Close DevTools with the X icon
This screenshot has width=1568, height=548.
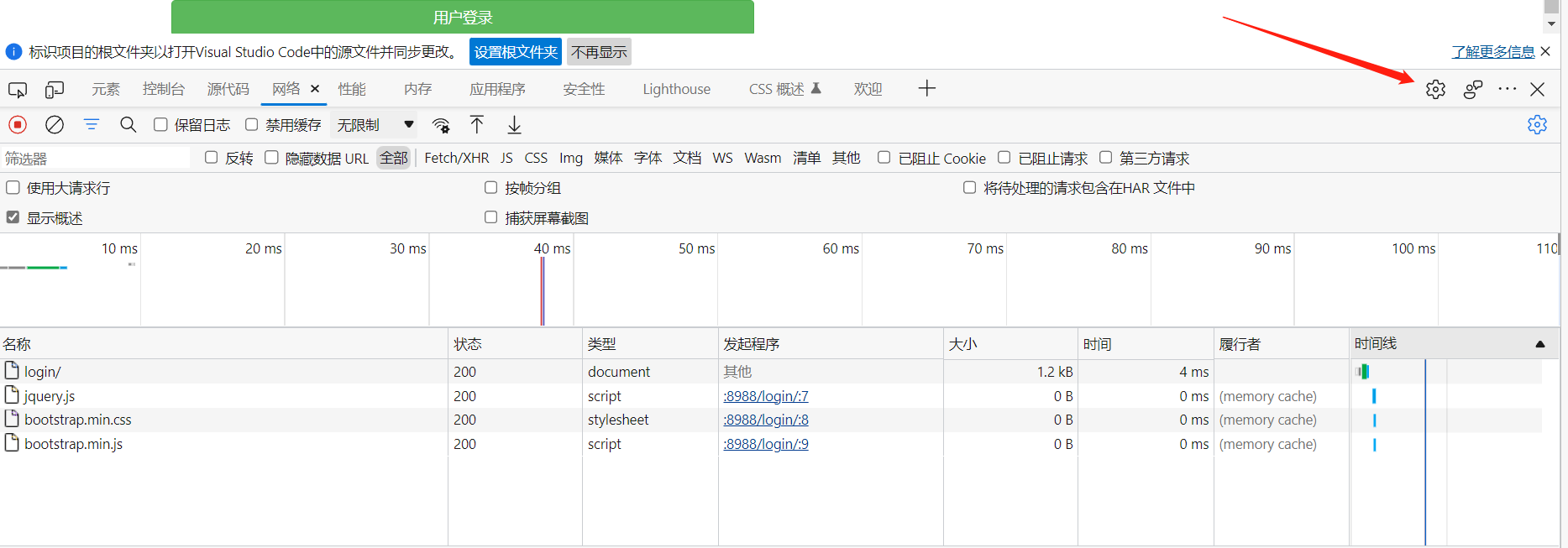(x=1538, y=89)
